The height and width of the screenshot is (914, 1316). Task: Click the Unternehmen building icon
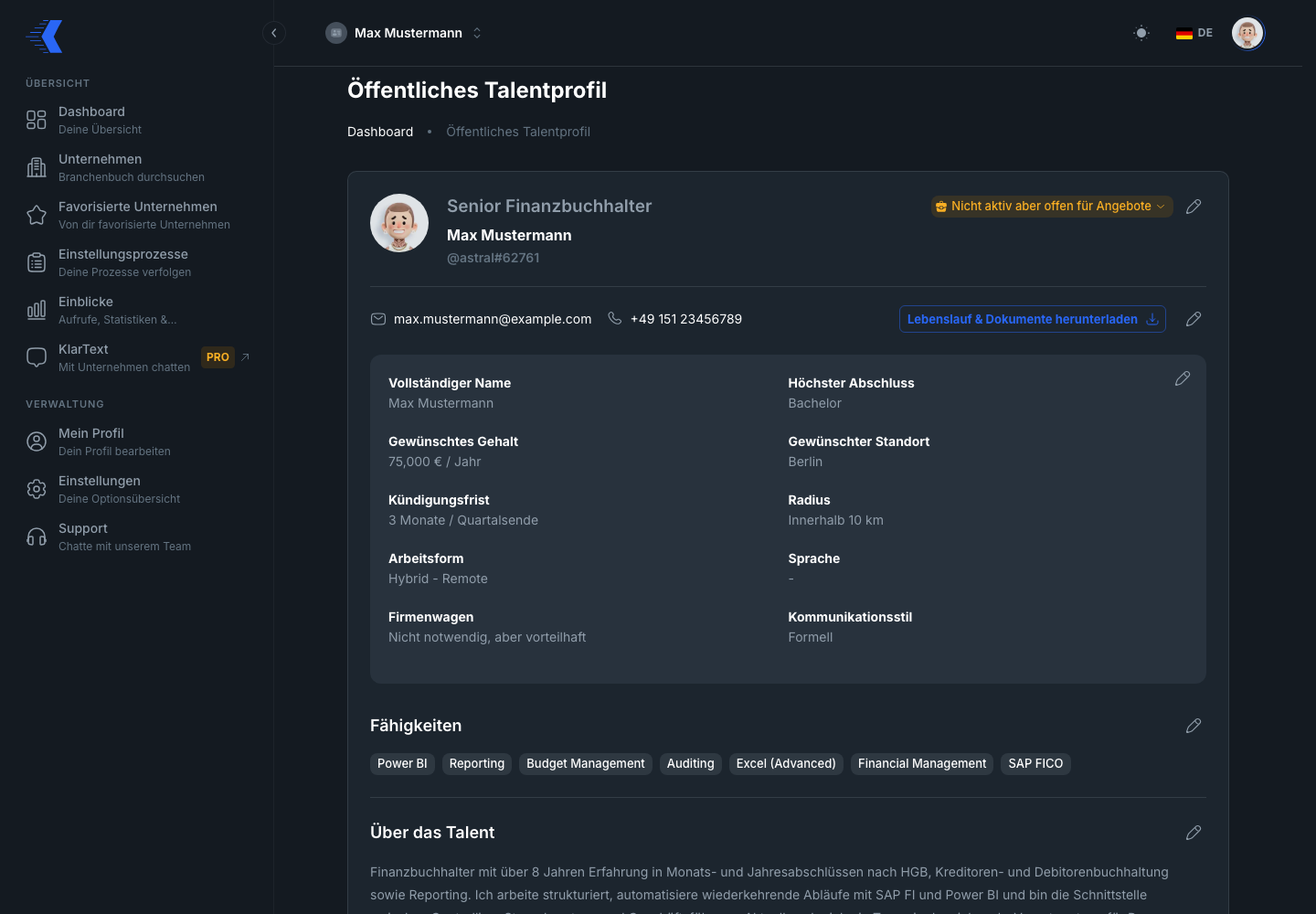pos(37,167)
